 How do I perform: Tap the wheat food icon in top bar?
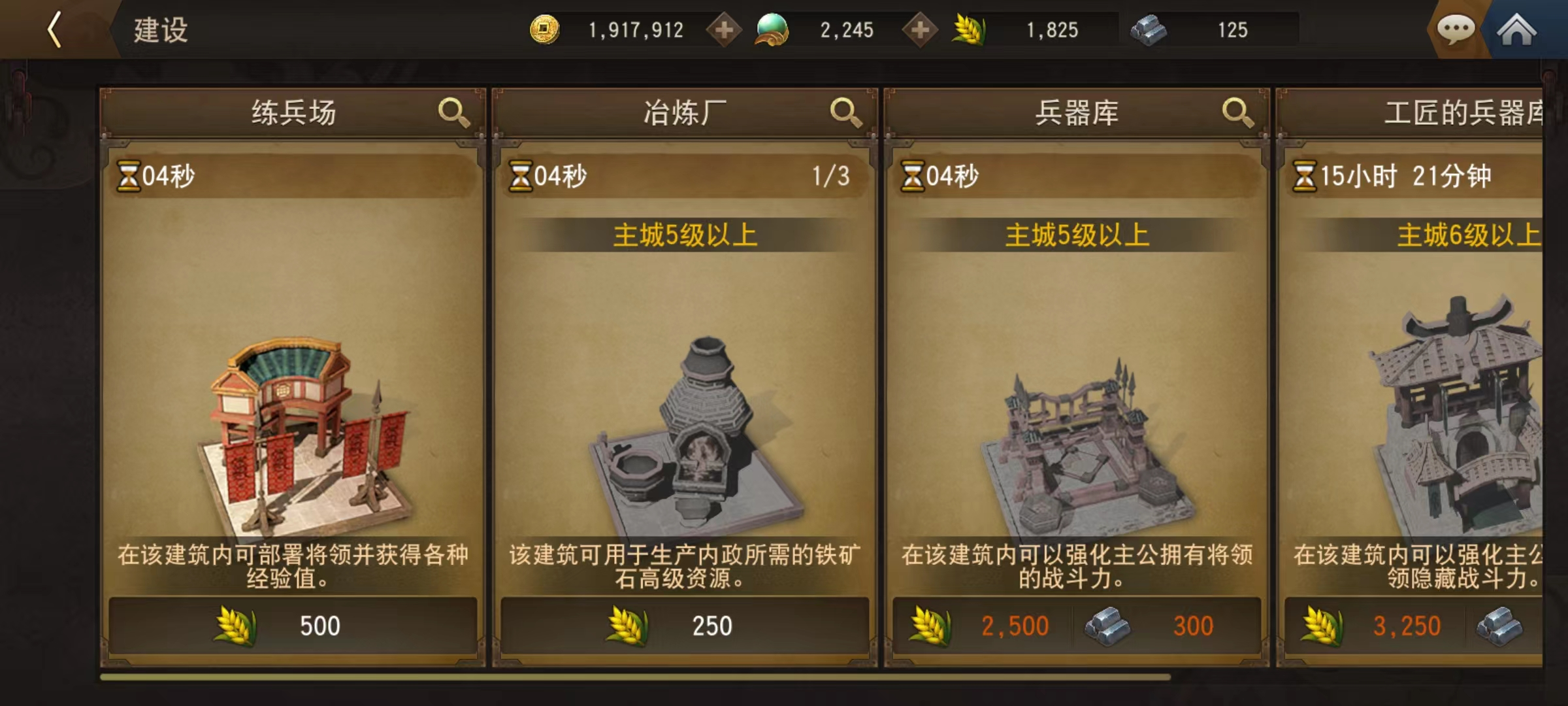coord(968,29)
